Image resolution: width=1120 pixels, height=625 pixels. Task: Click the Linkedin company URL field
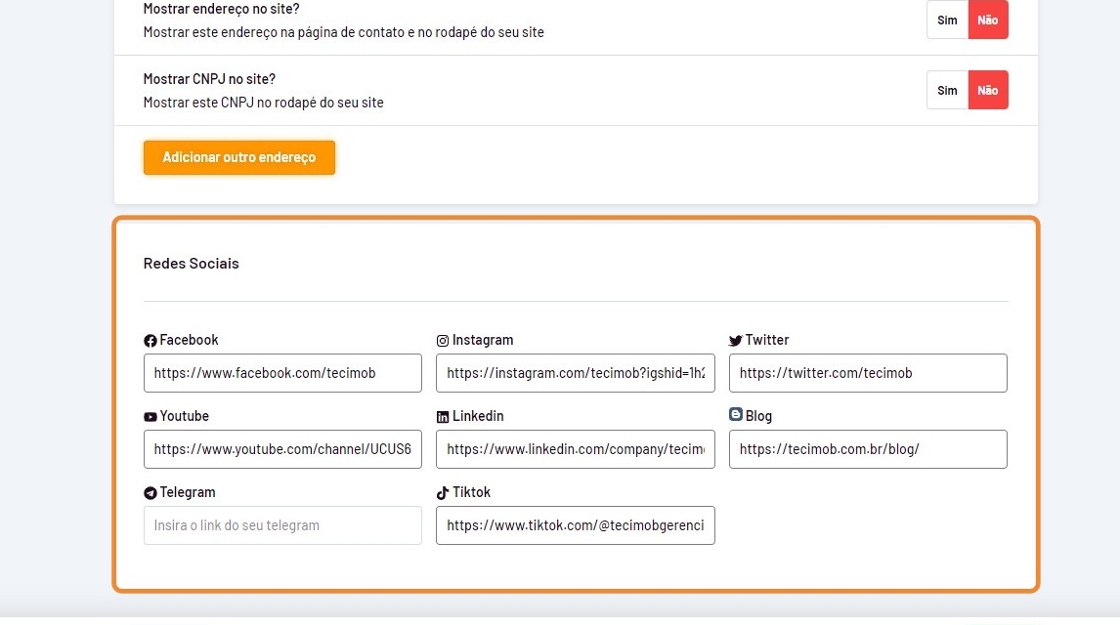click(575, 450)
